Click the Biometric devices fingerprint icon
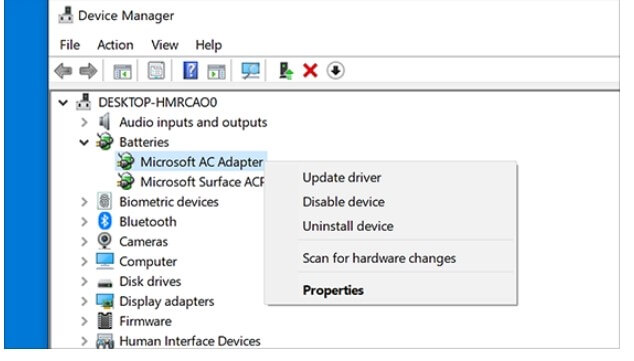This screenshot has width=634, height=361. (104, 201)
